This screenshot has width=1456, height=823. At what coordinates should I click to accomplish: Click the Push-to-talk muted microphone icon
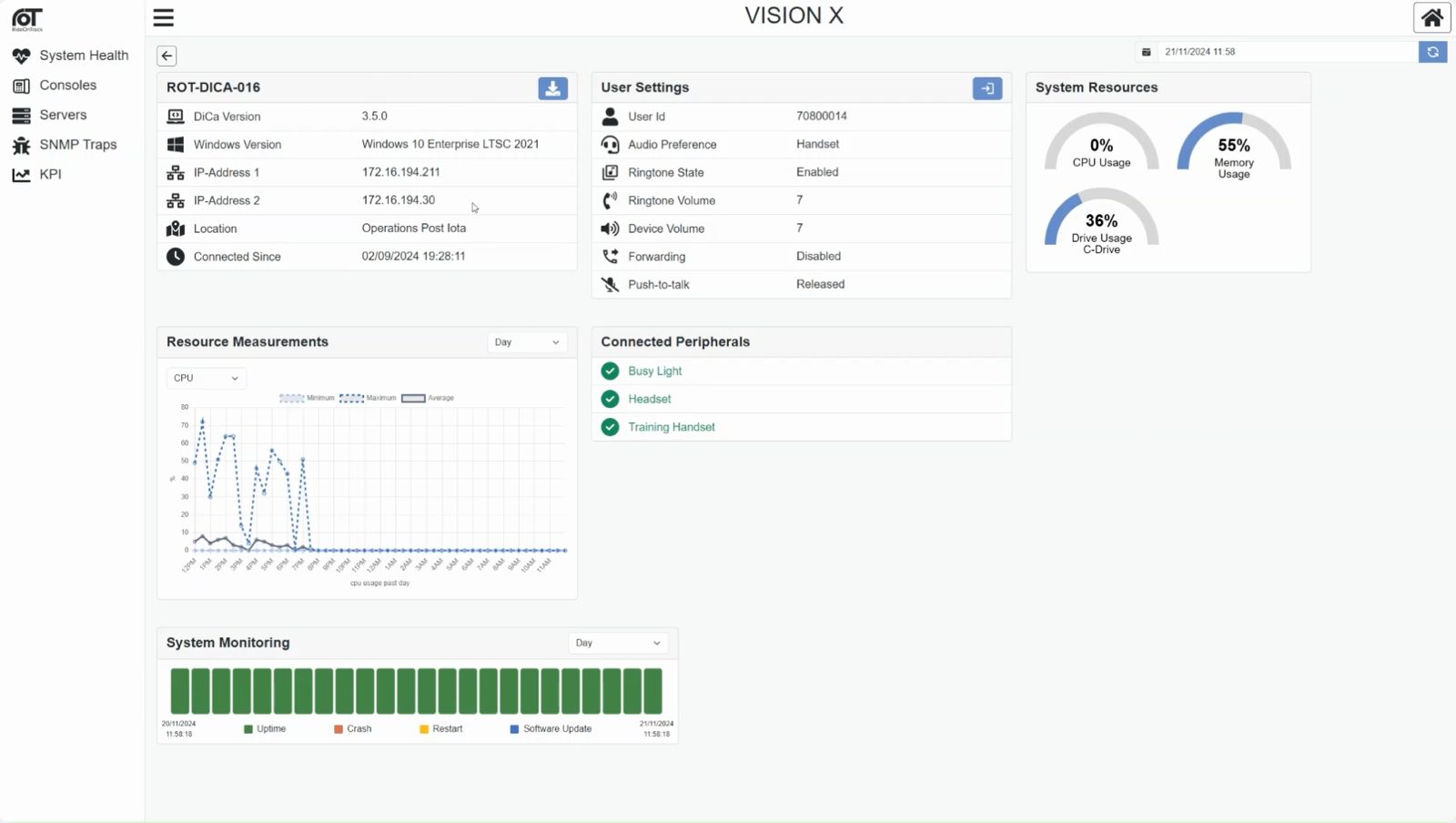[x=611, y=285]
